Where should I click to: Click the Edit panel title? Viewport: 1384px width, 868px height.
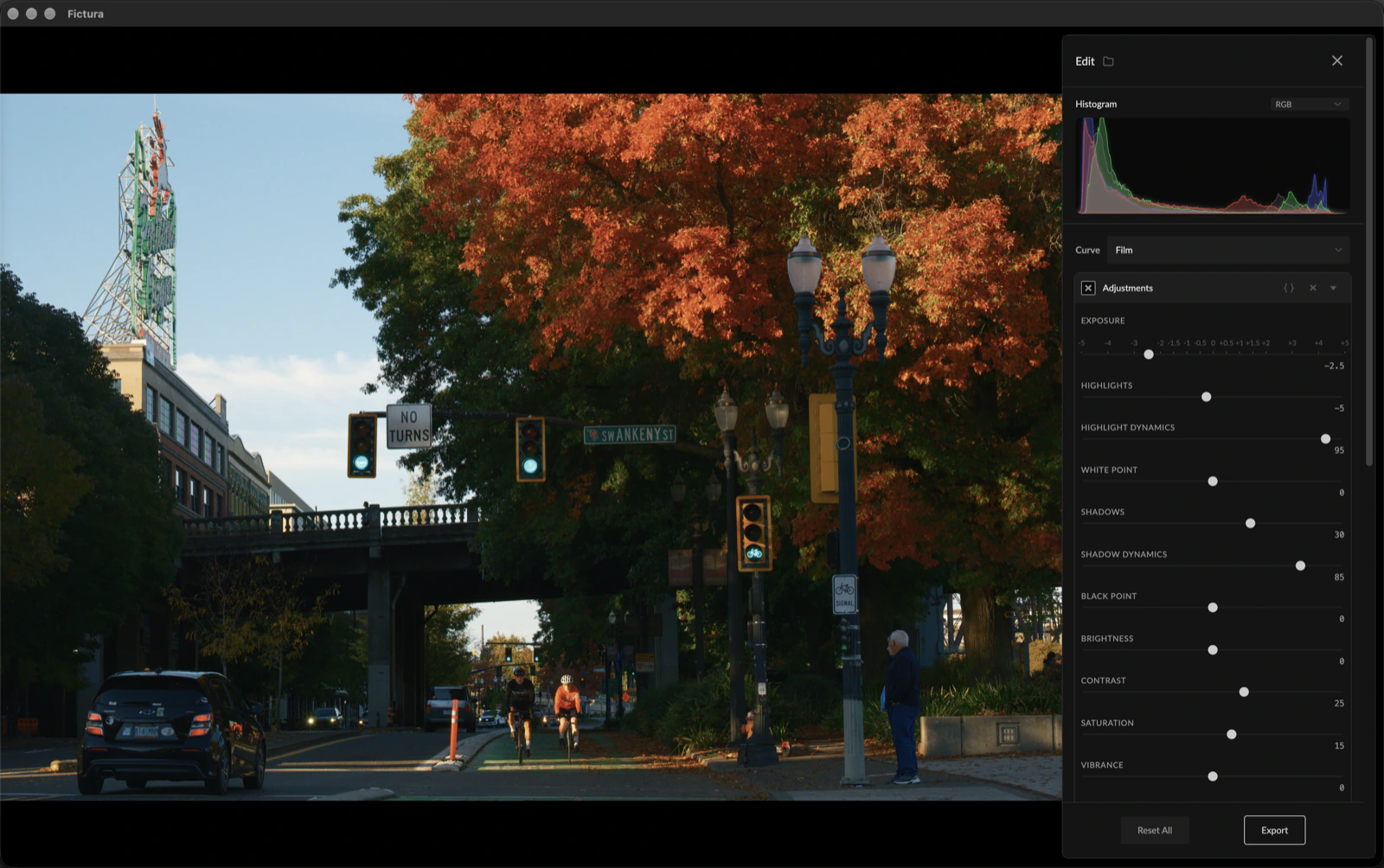pos(1085,61)
